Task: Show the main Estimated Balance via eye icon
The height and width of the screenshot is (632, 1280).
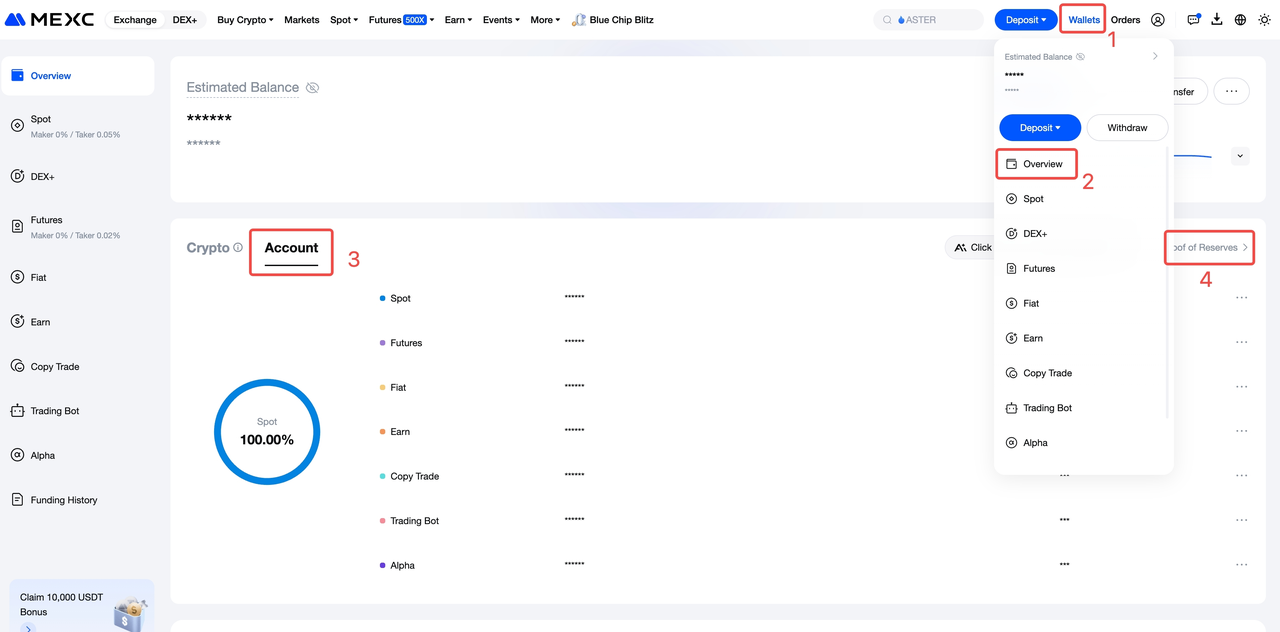Action: [313, 88]
